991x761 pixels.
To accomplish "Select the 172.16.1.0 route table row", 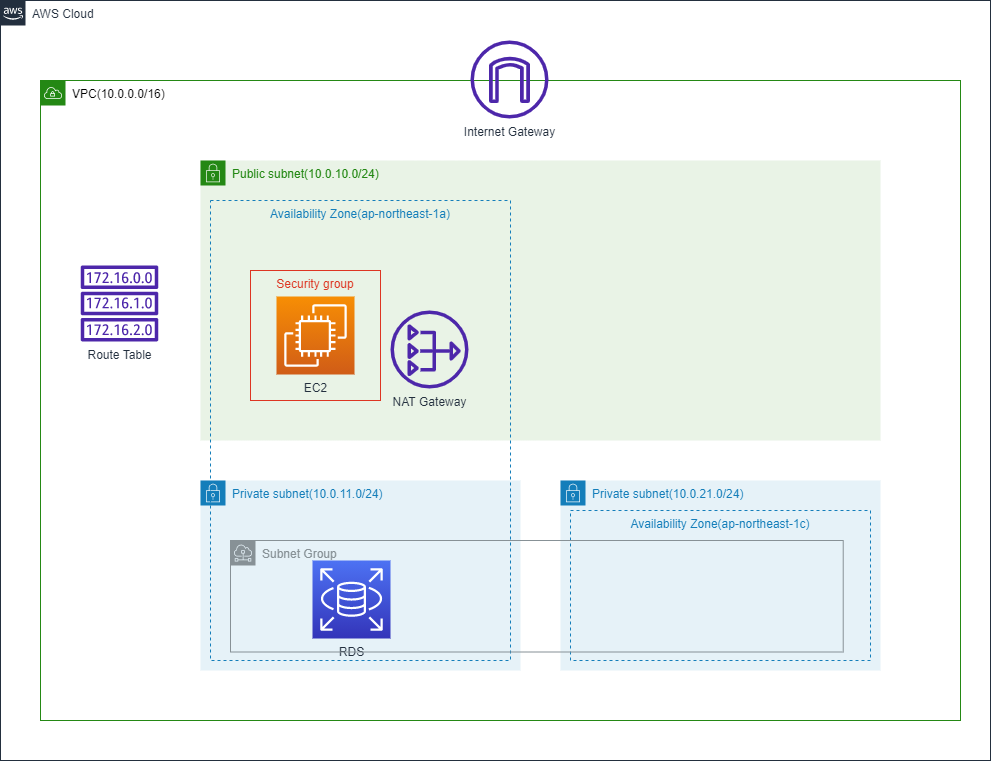I will click(x=119, y=303).
